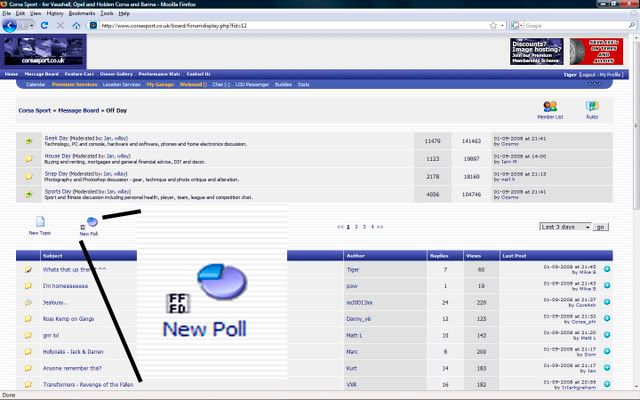The image size is (640, 400).
Task: Go to last post in Tiger's thread
Action: (x=622, y=267)
